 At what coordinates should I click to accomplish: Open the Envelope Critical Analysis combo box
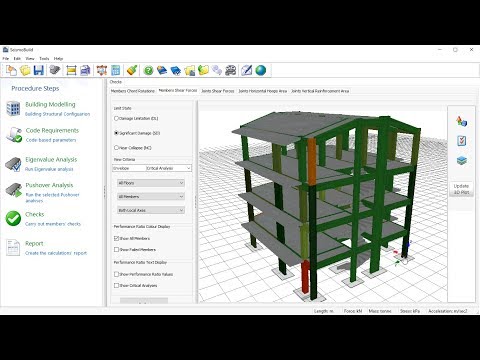coord(152,168)
